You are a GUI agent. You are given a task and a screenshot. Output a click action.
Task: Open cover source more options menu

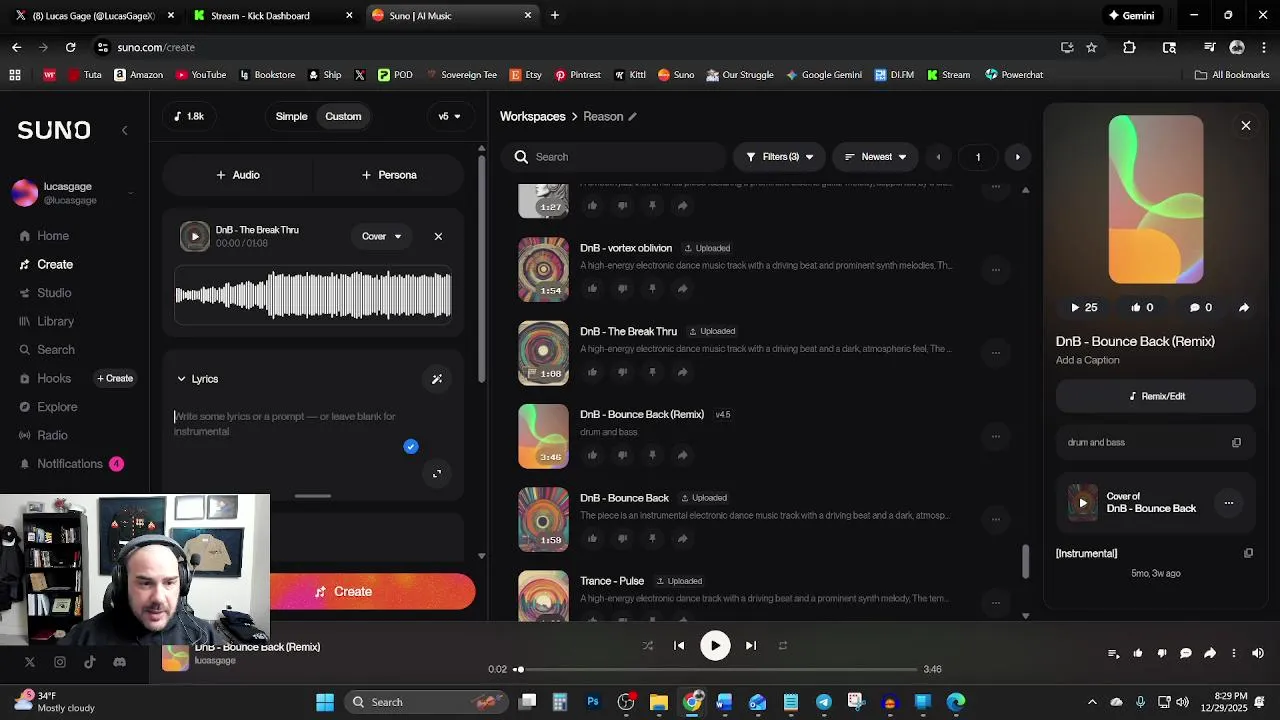1229,503
